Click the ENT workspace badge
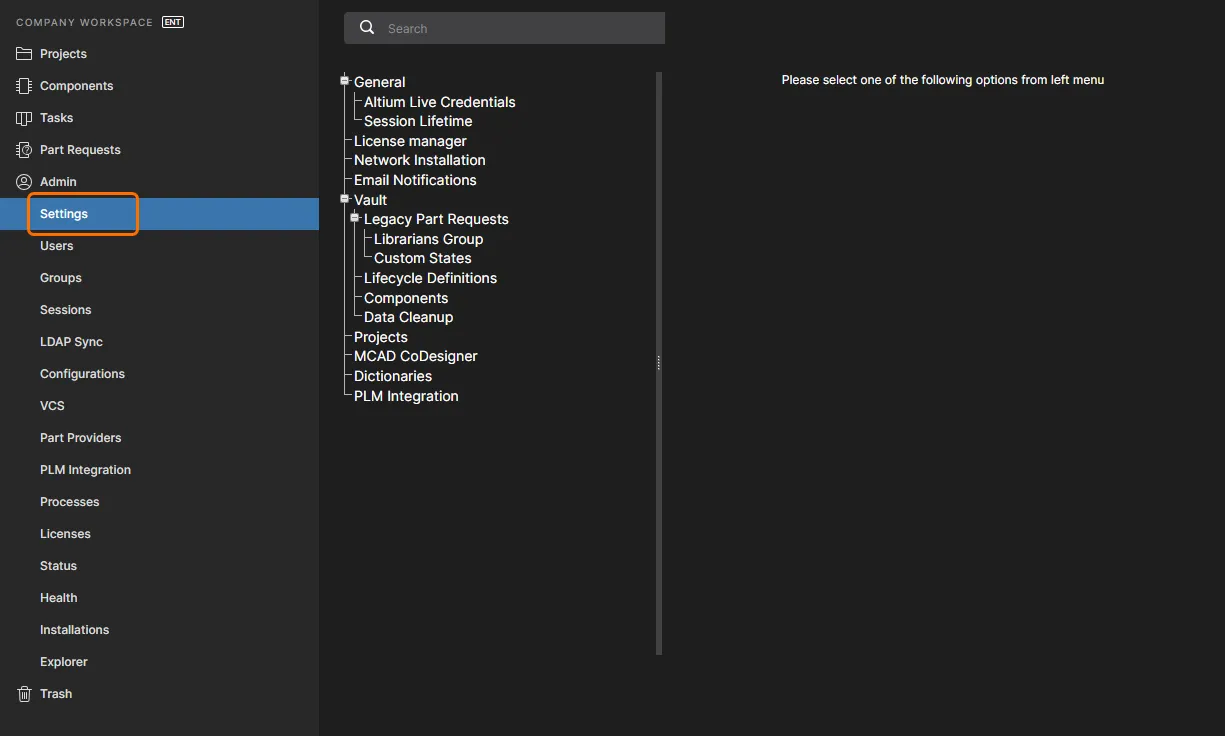The height and width of the screenshot is (736, 1225). point(173,22)
